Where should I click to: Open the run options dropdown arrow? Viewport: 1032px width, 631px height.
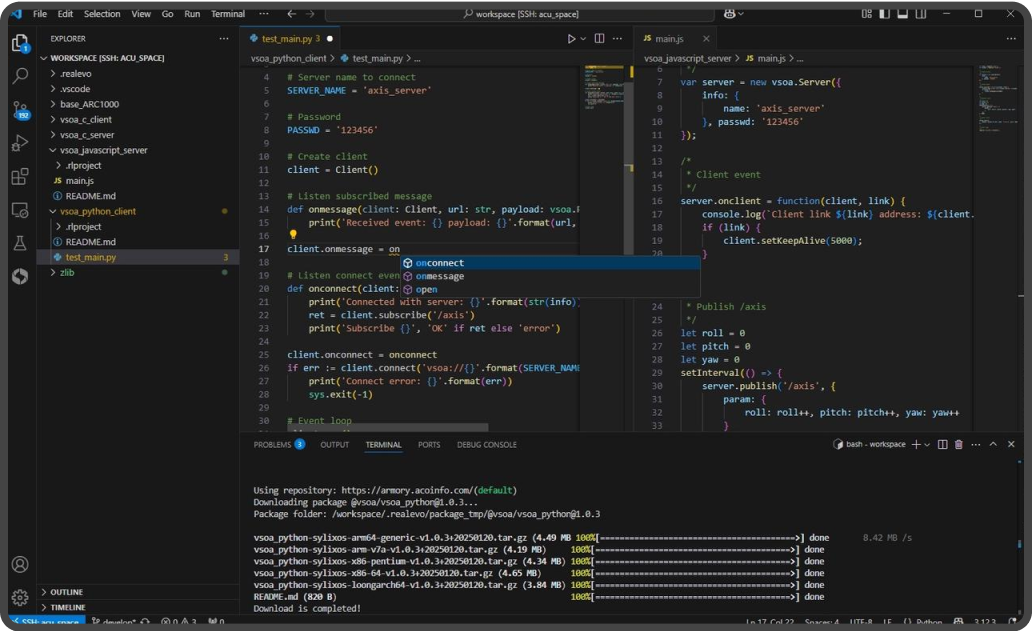coord(583,39)
